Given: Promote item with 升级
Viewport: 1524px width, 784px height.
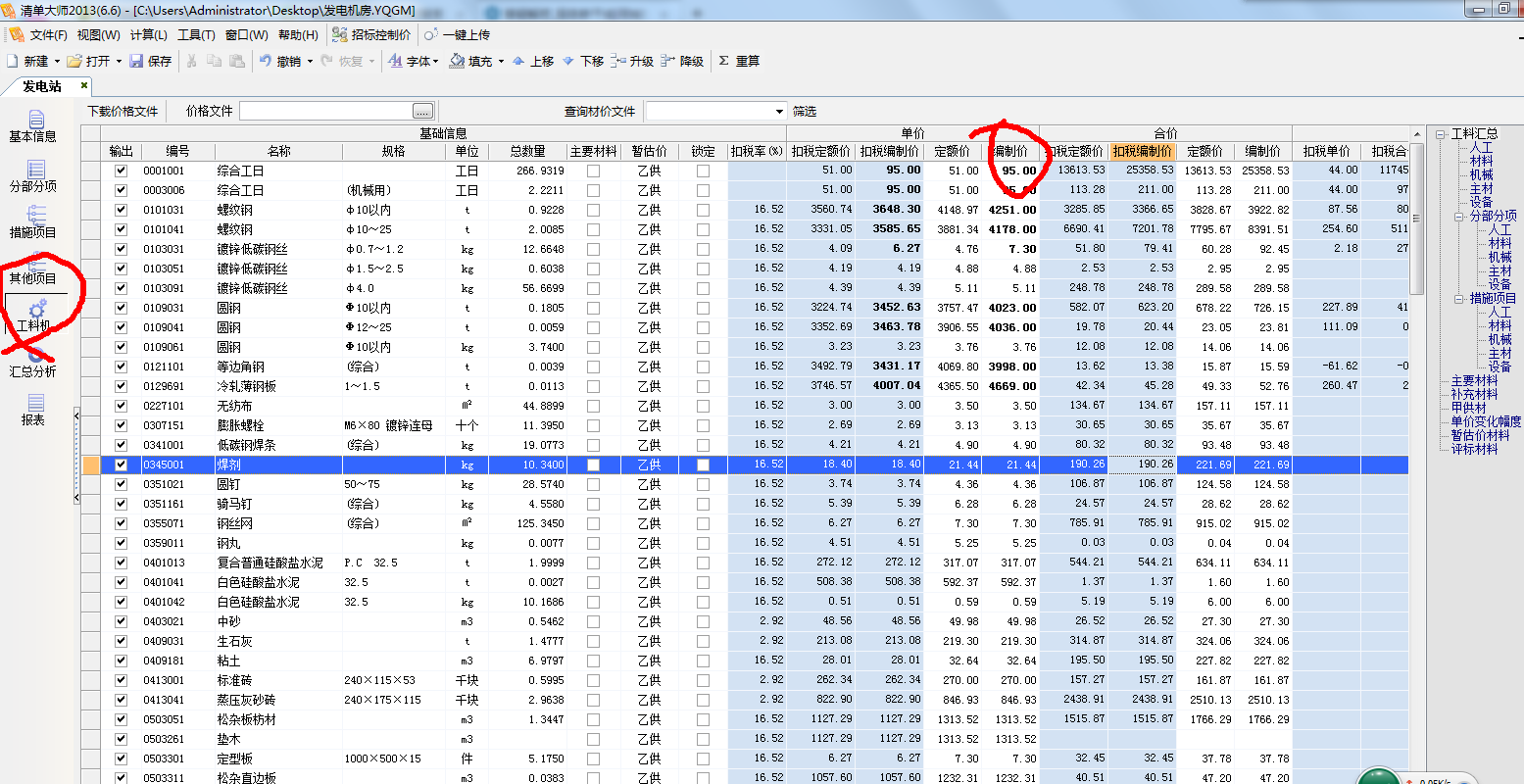Looking at the screenshot, I should [x=632, y=61].
